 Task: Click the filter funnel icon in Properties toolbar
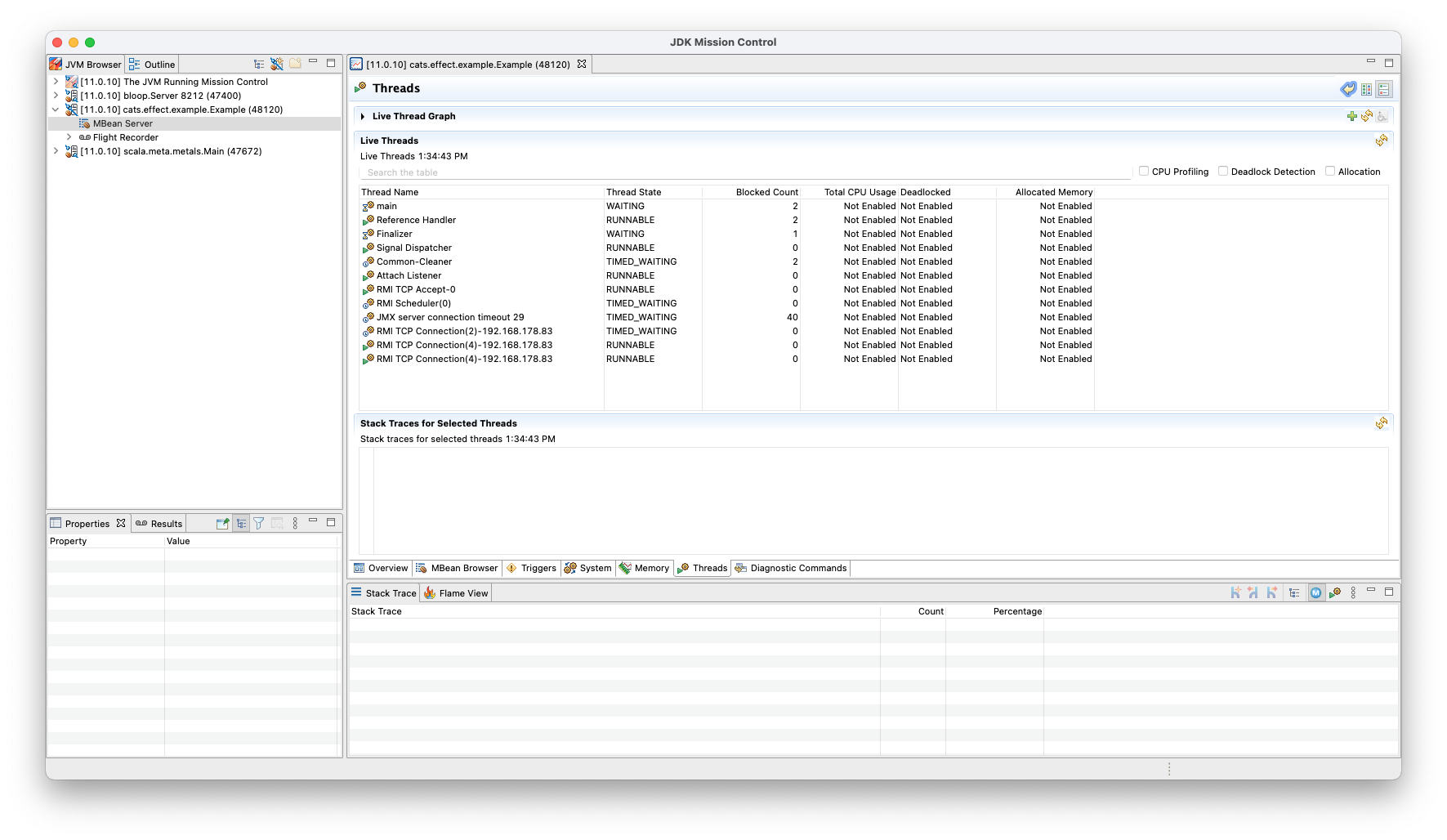pos(259,524)
